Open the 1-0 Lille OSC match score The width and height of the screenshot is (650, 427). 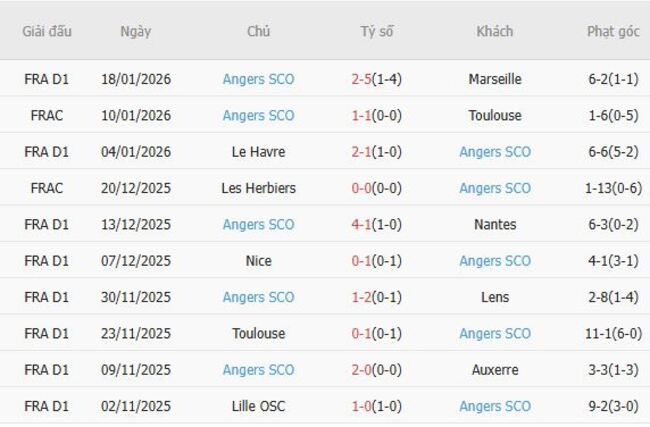click(361, 406)
